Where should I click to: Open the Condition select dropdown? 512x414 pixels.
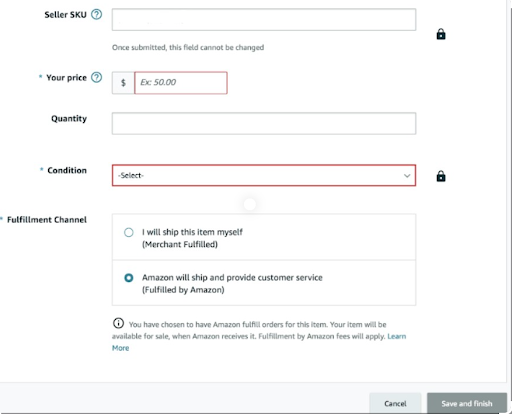264,175
